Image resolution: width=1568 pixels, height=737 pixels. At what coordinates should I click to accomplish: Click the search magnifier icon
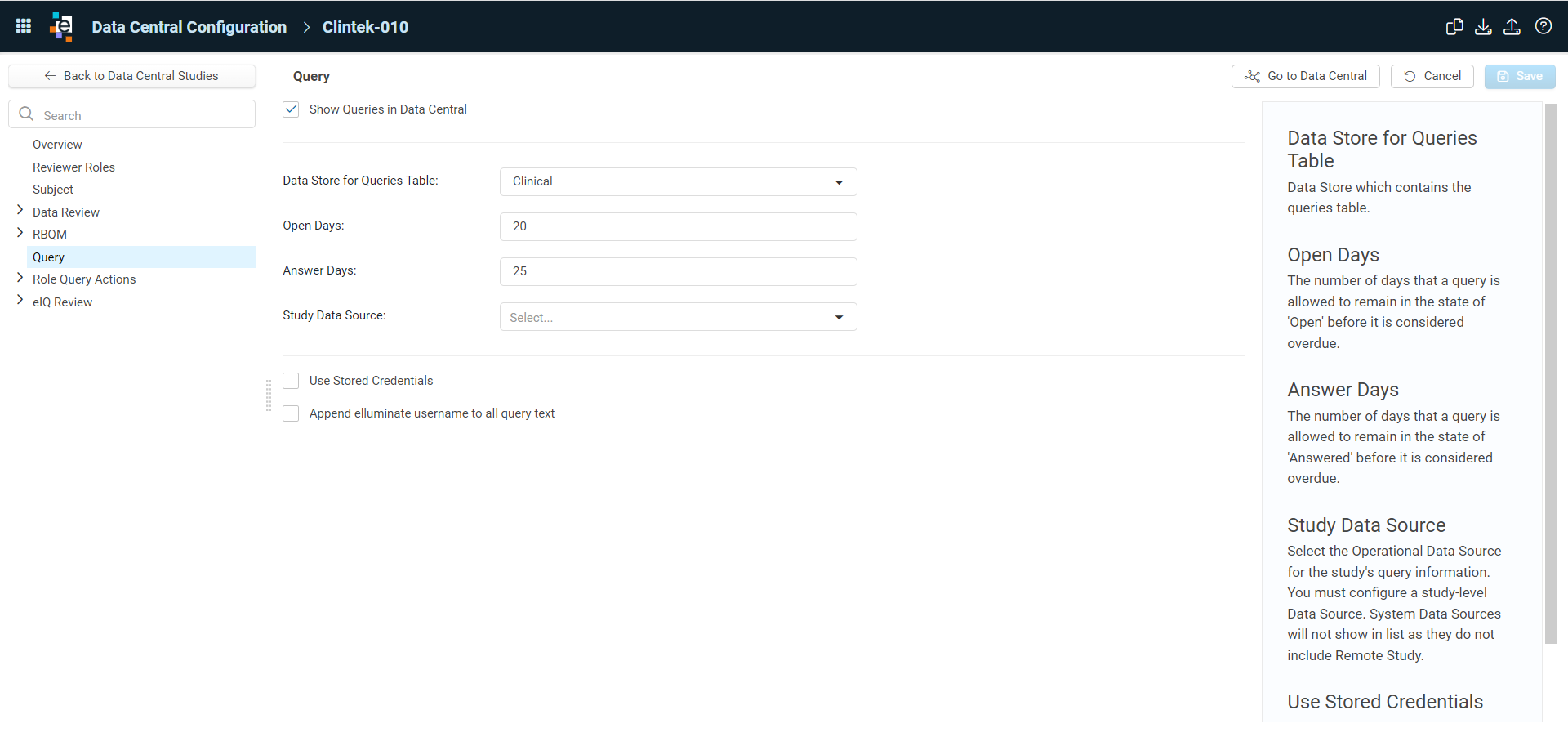[26, 114]
